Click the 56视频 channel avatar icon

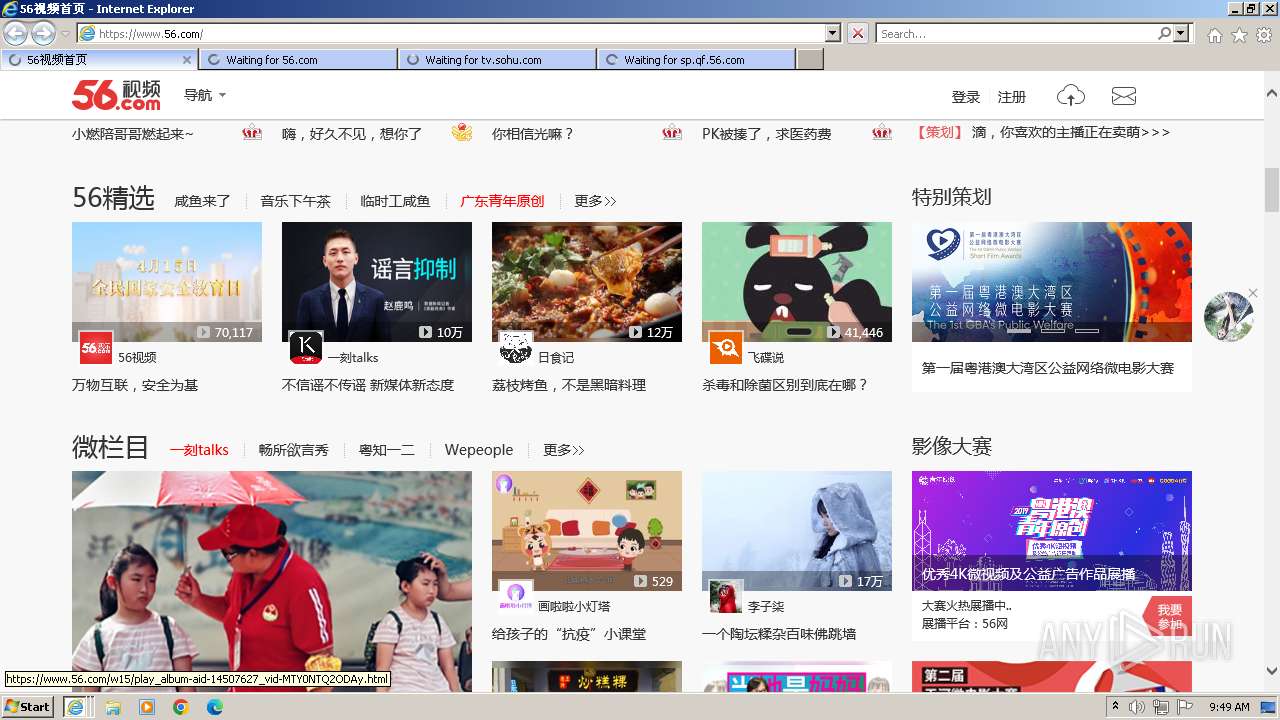96,347
